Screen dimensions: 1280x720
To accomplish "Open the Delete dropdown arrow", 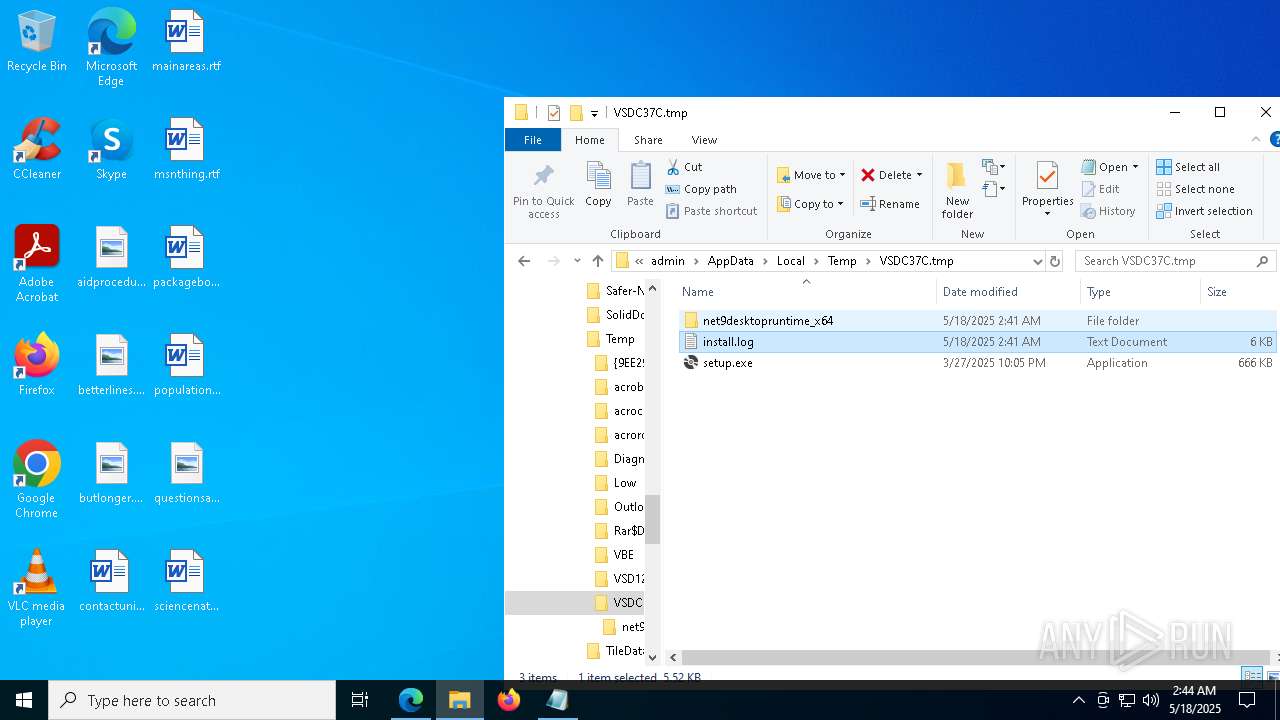I will click(x=919, y=175).
